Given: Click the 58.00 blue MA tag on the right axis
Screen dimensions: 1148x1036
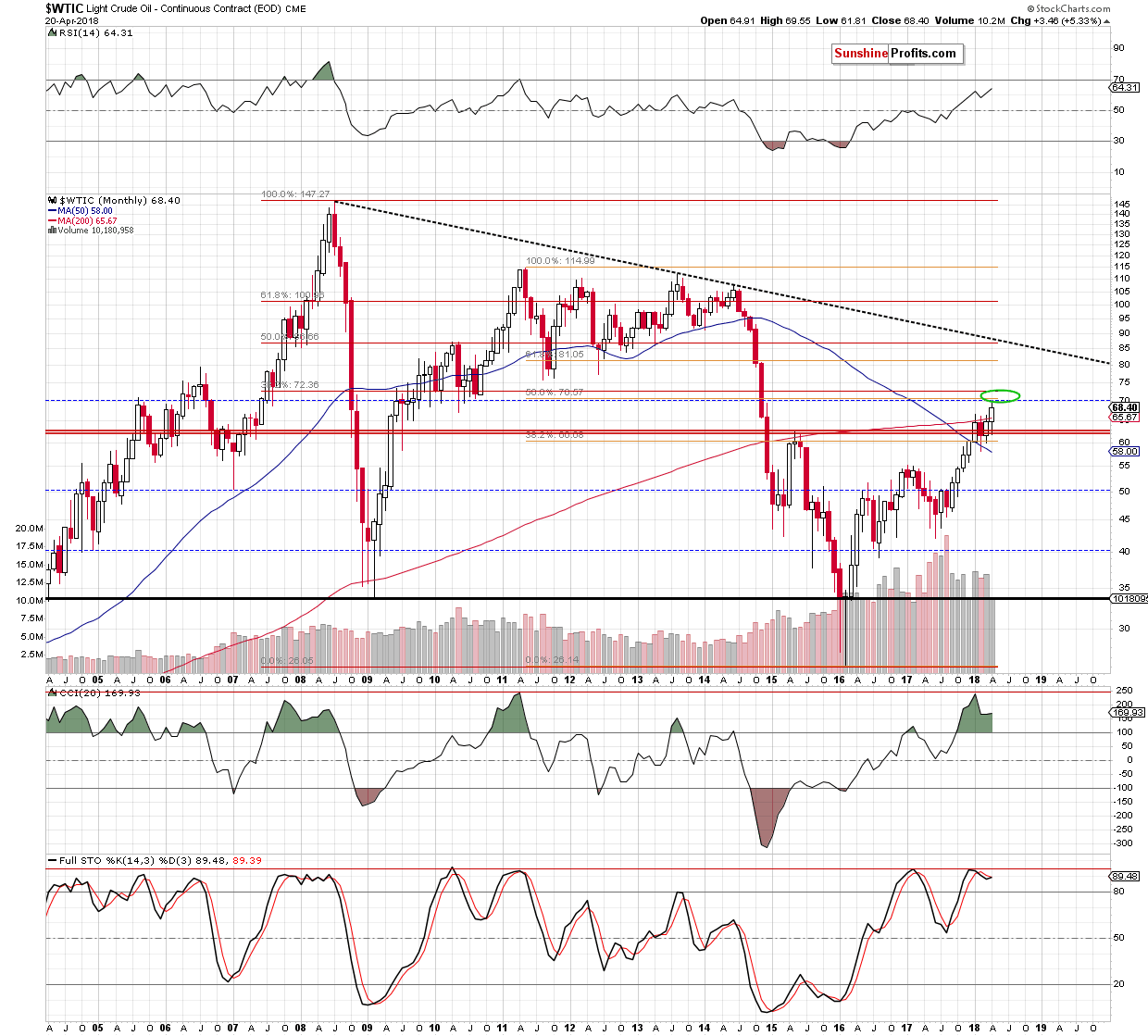Looking at the screenshot, I should 1125,451.
